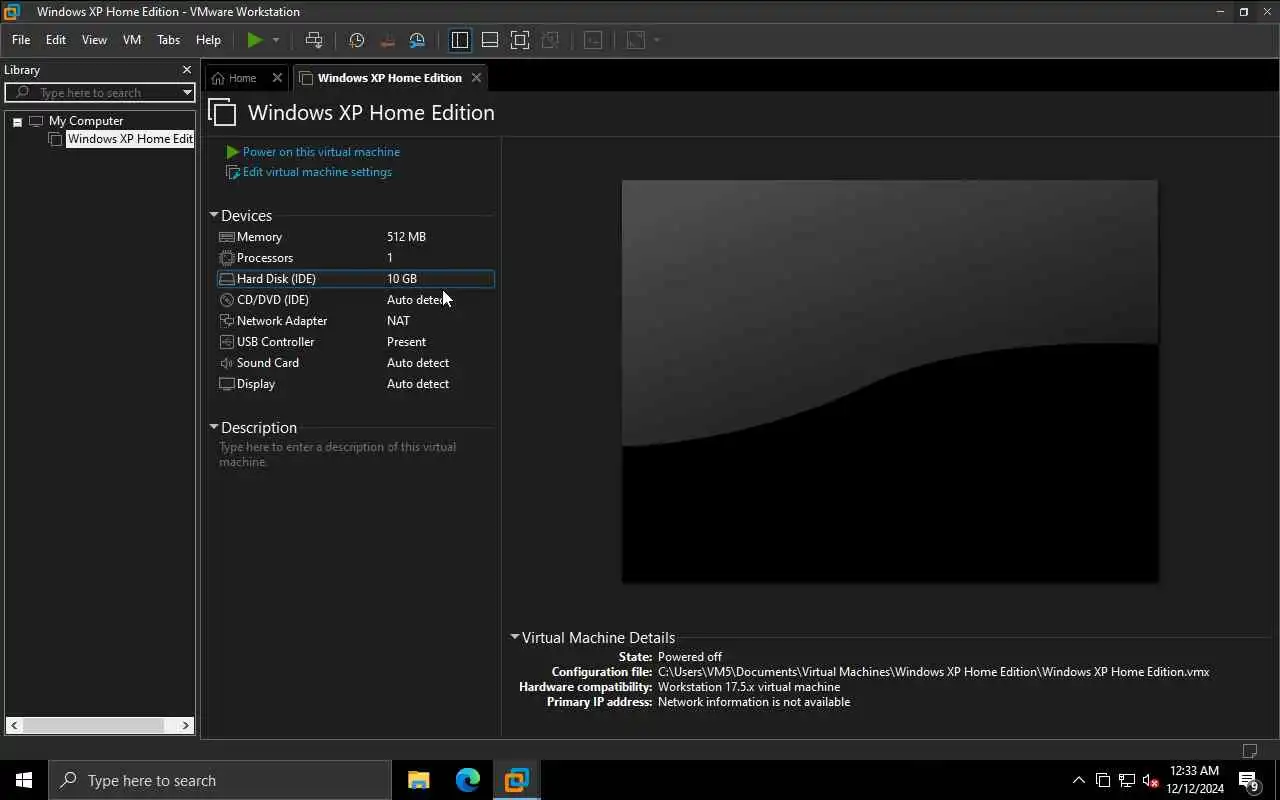Click Revert to snapshot toolbar icon
Image resolution: width=1280 pixels, height=800 pixels.
(x=388, y=40)
